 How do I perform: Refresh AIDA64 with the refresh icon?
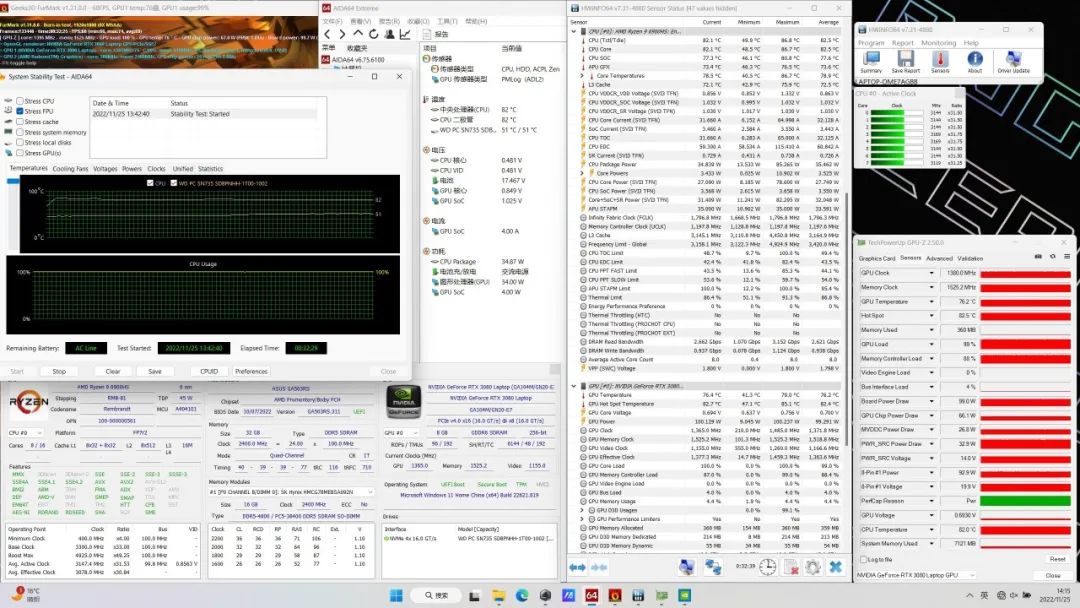tap(373, 34)
